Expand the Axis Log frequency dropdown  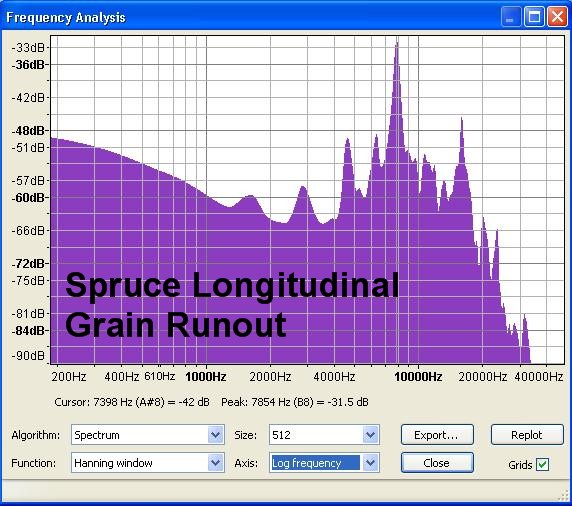pyautogui.click(x=370, y=463)
